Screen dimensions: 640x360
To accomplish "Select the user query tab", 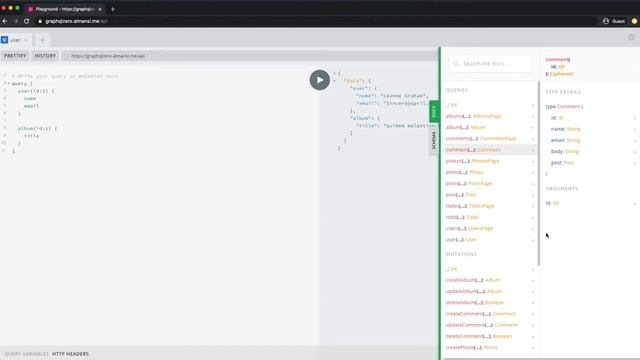I will tap(16, 40).
